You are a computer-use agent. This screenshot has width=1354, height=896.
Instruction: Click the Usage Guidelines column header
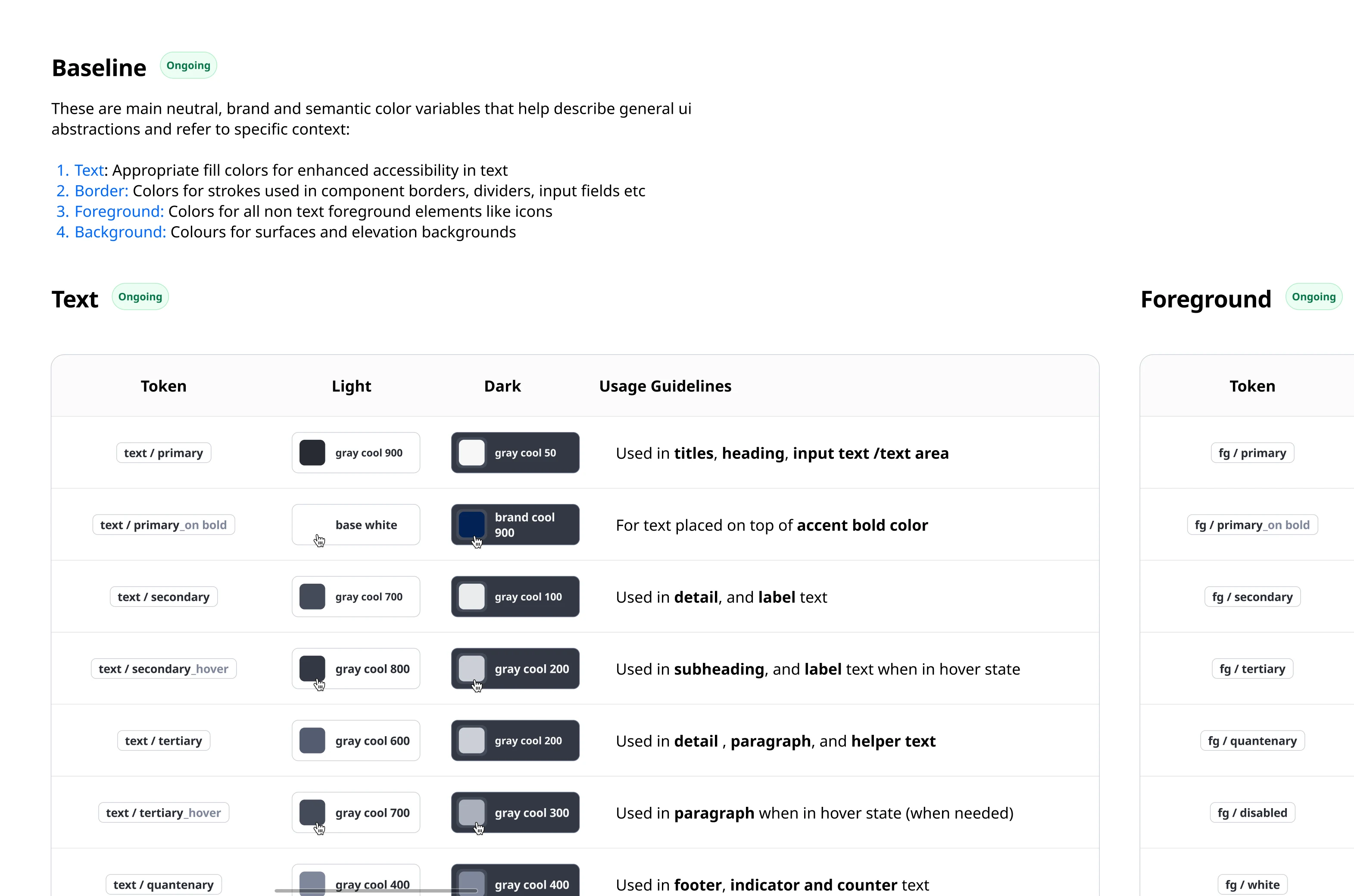(x=665, y=386)
